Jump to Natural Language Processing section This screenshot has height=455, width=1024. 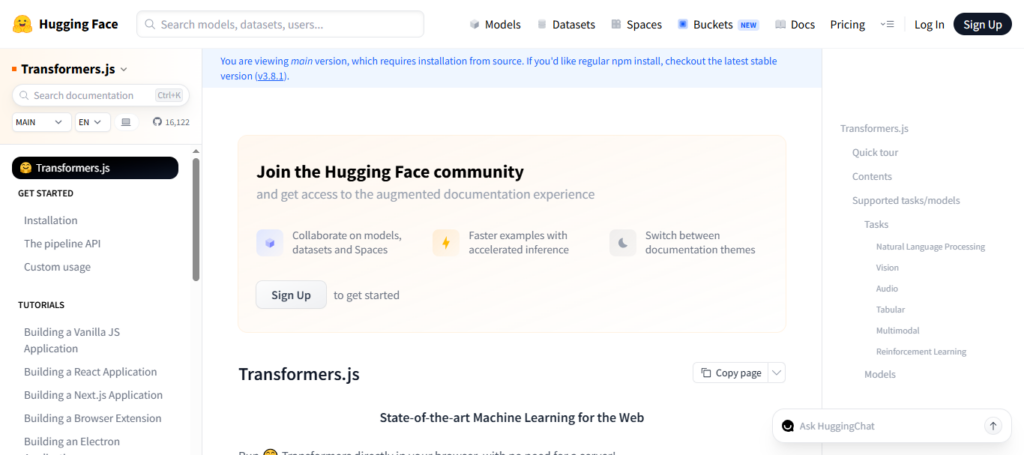(x=931, y=247)
